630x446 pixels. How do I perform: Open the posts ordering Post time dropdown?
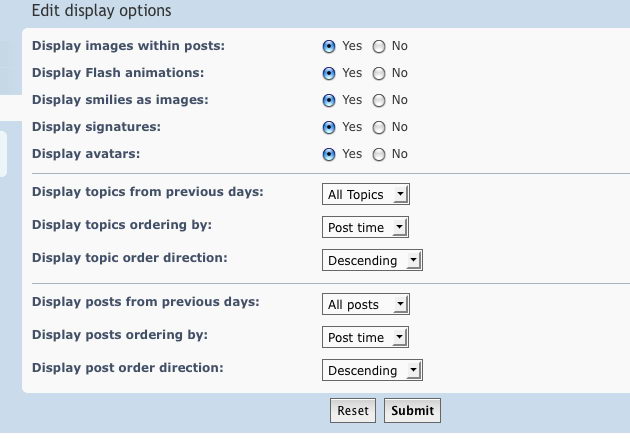[x=365, y=337]
